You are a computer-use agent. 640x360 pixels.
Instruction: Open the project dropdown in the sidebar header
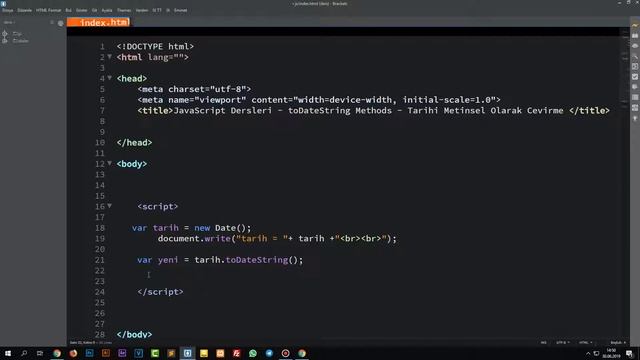click(x=9, y=22)
